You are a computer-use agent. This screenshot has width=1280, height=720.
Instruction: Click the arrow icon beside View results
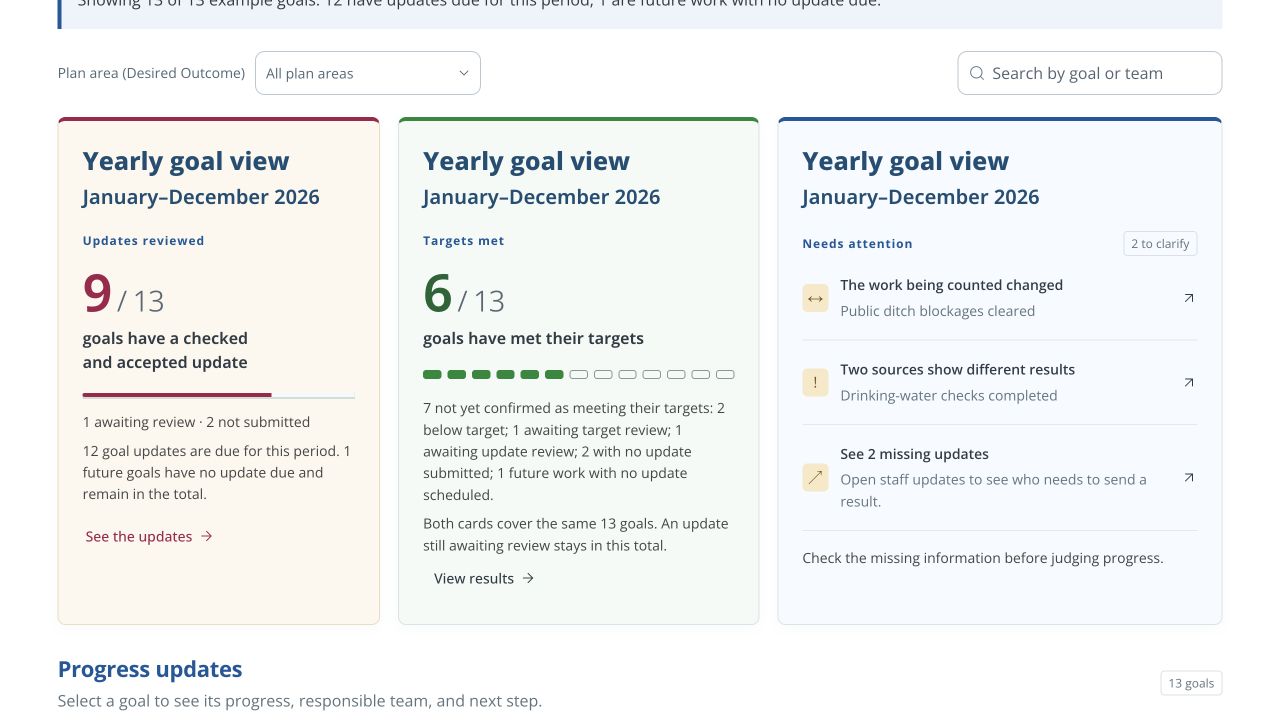pyautogui.click(x=529, y=578)
